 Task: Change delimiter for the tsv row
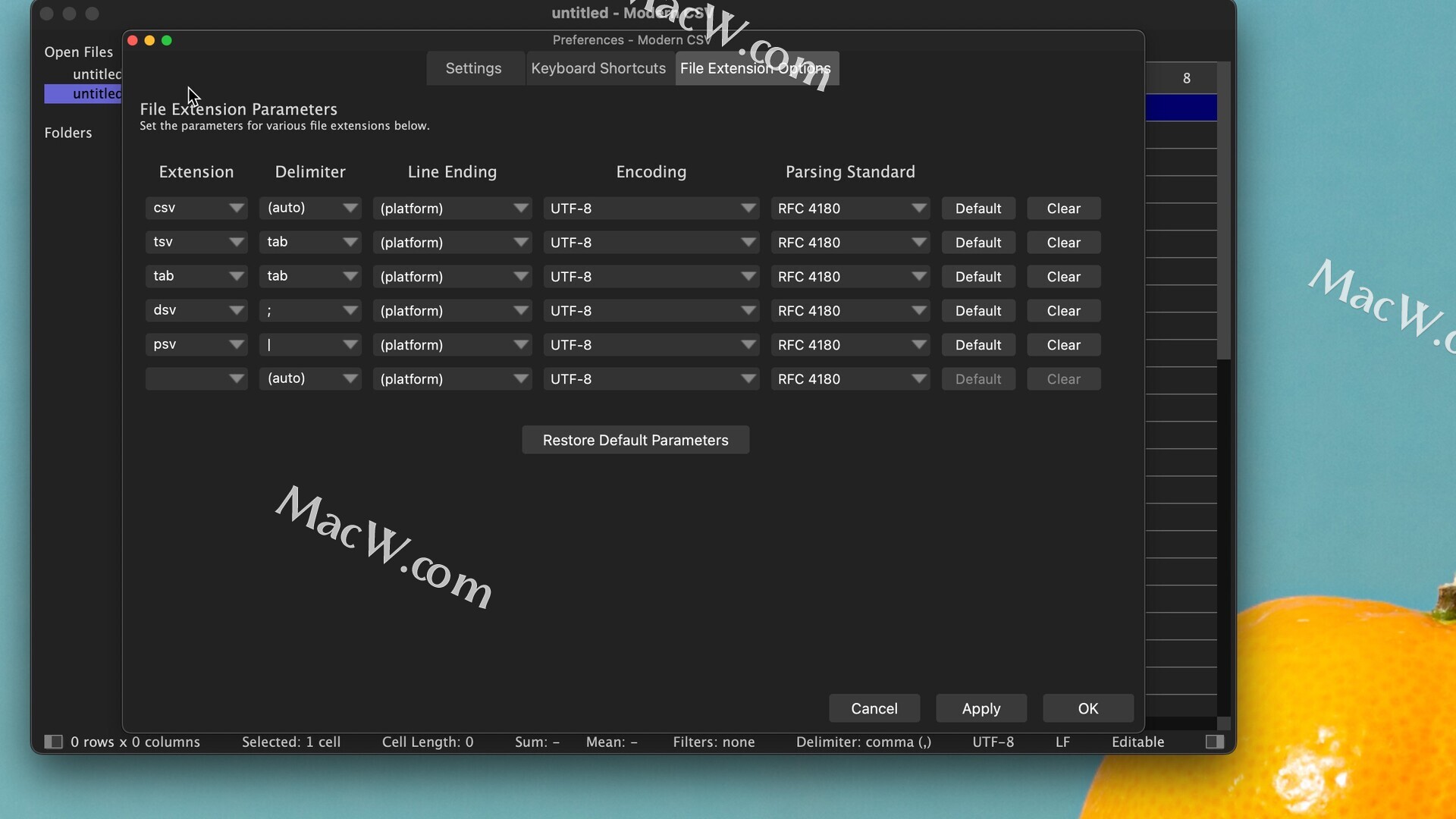pos(310,242)
